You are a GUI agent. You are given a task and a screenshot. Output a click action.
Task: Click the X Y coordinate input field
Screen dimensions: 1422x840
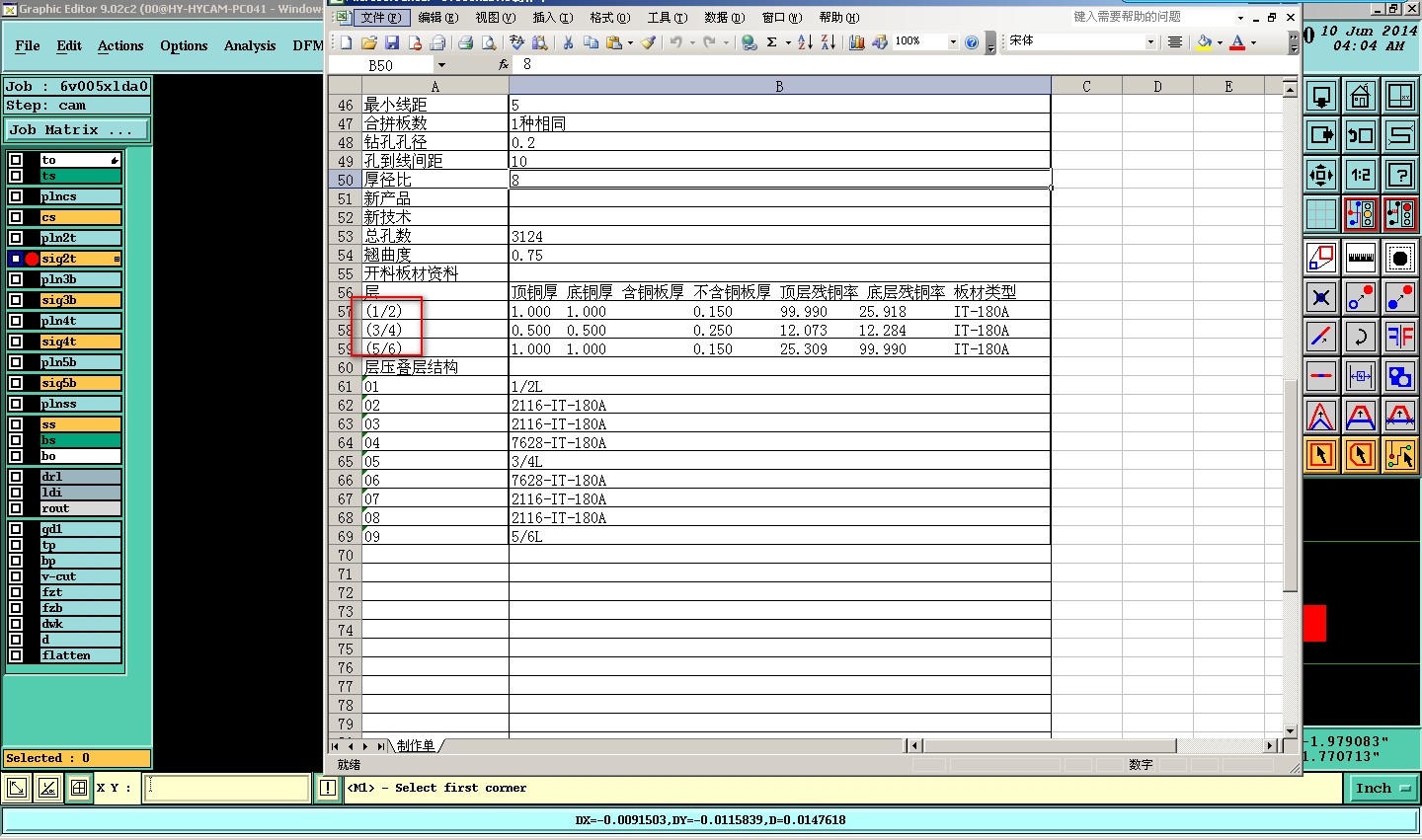227,788
